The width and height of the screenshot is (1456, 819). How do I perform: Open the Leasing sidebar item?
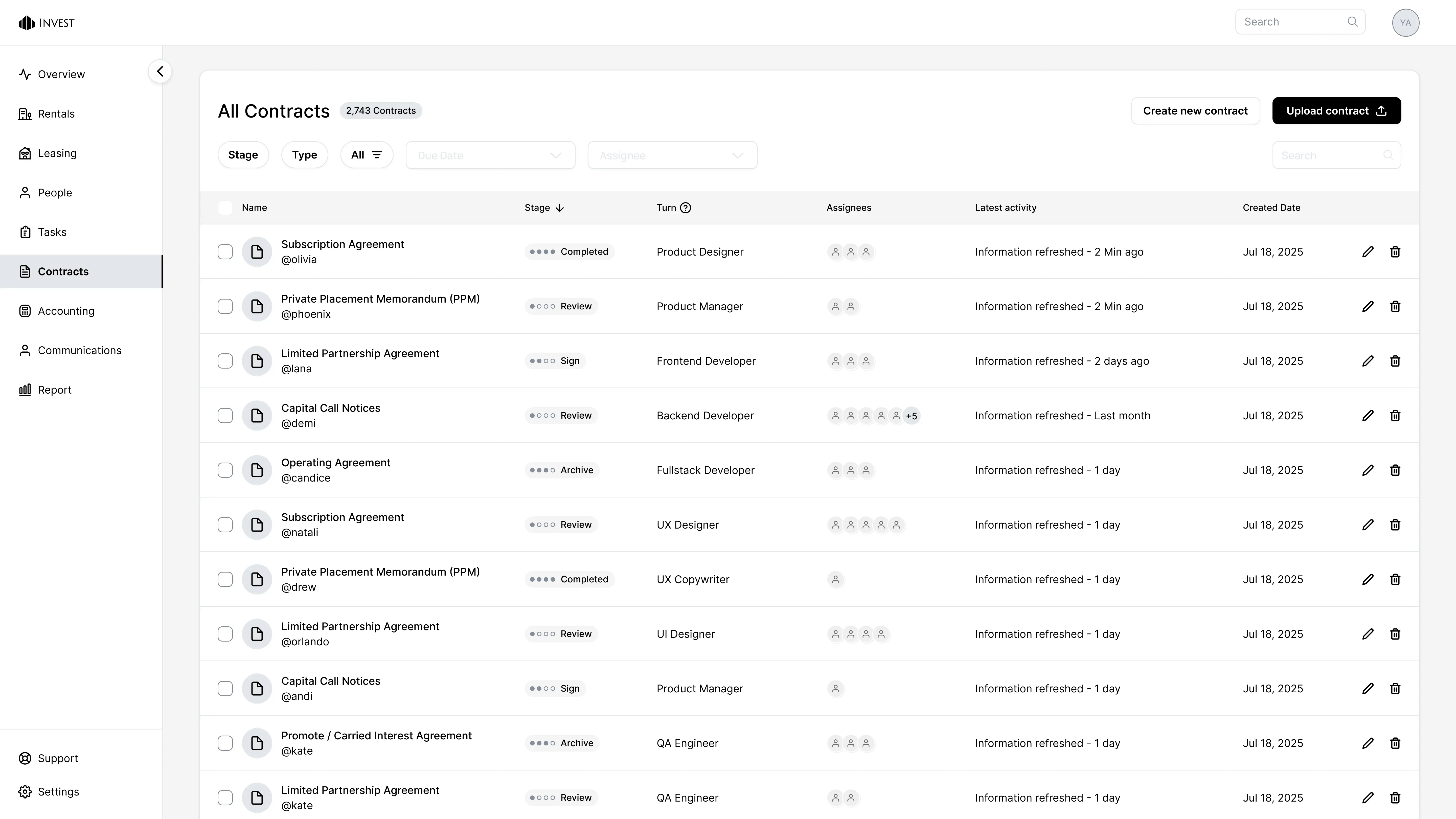pyautogui.click(x=57, y=153)
